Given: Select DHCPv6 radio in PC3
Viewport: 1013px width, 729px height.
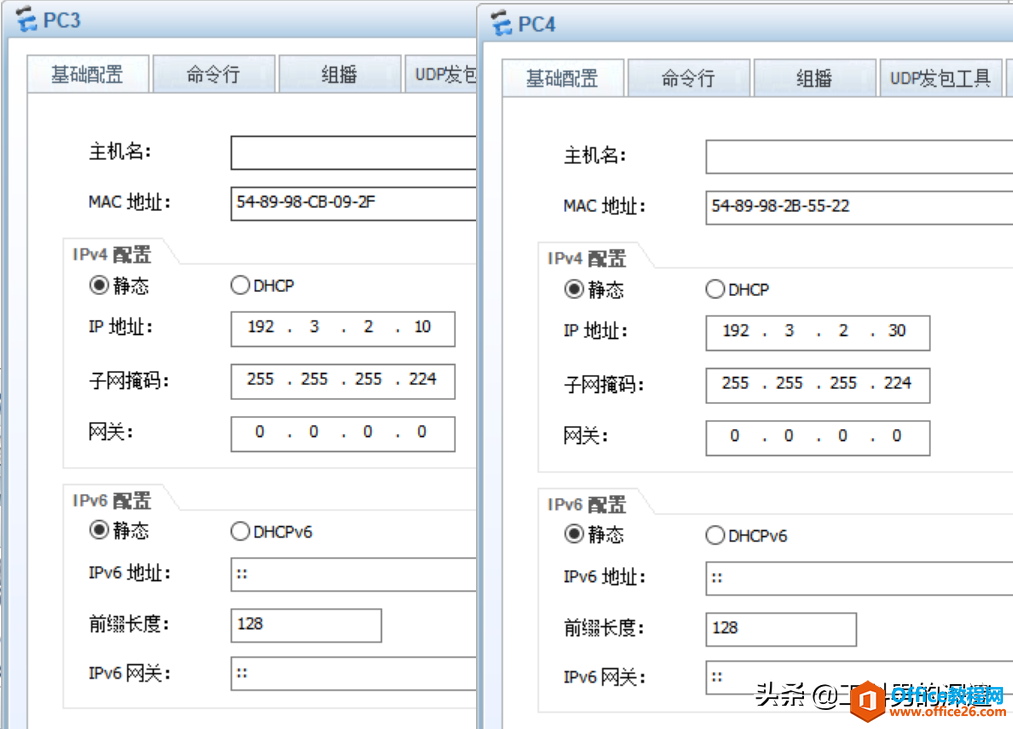Looking at the screenshot, I should (240, 531).
